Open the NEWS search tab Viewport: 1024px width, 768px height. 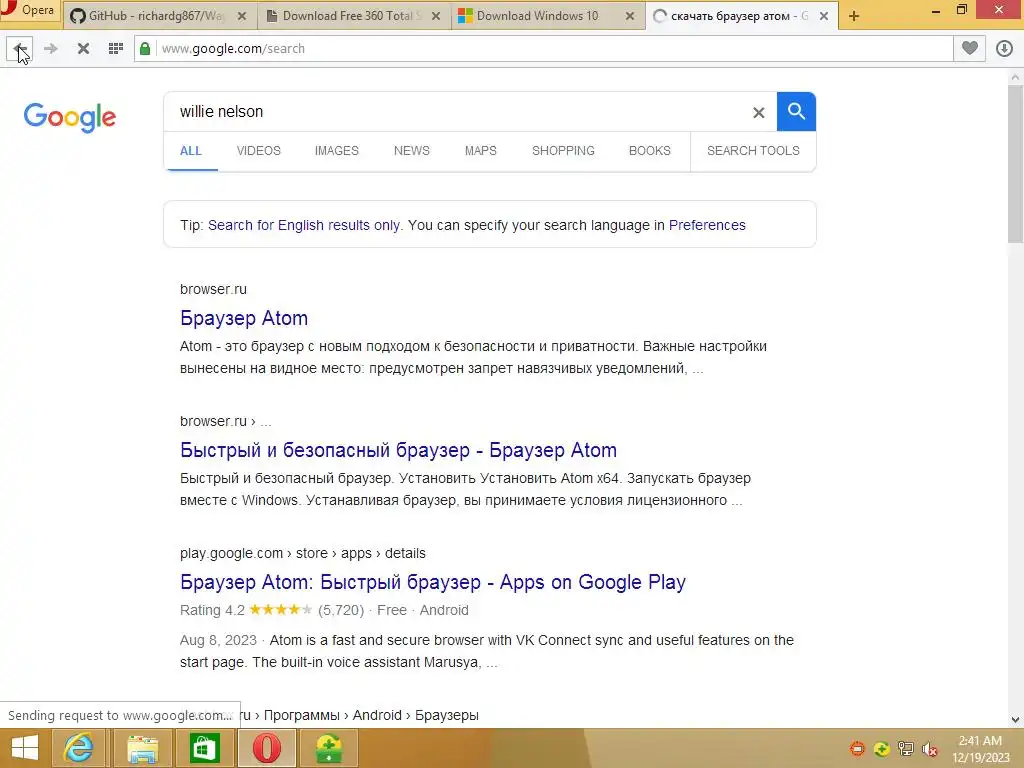coord(411,151)
